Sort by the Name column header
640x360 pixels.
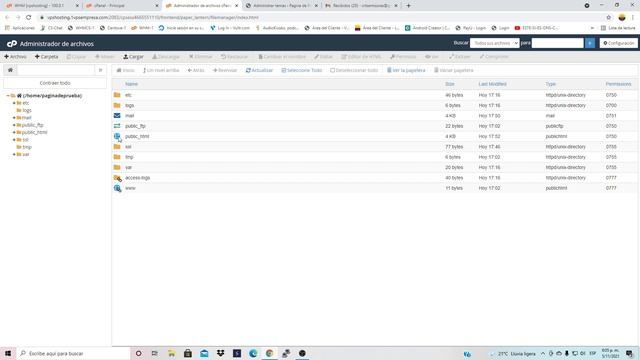point(131,84)
